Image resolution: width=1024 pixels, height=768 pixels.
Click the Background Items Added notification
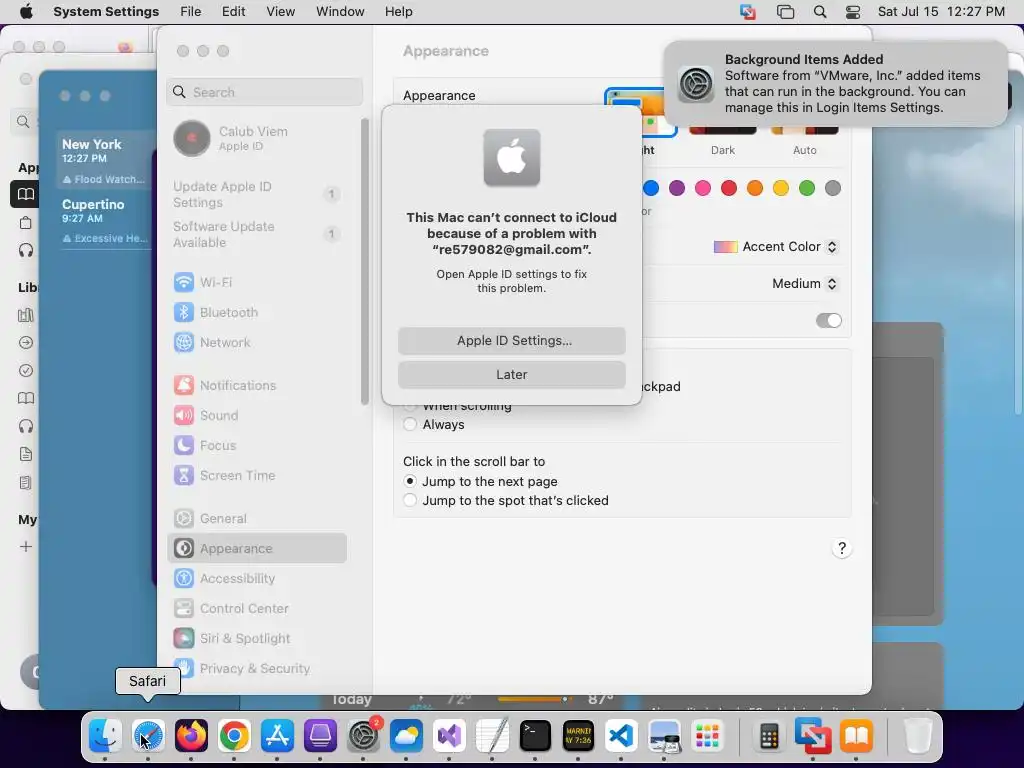(835, 84)
